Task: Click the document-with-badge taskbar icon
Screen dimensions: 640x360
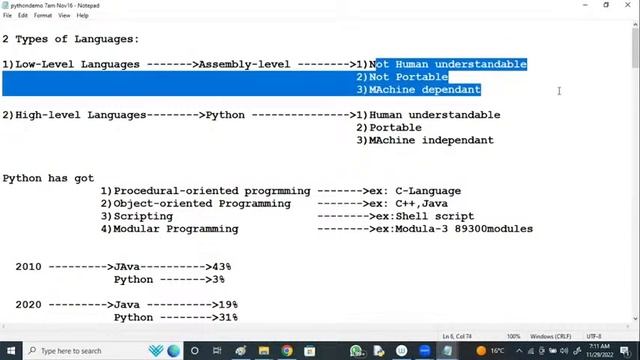Action: pos(379,351)
